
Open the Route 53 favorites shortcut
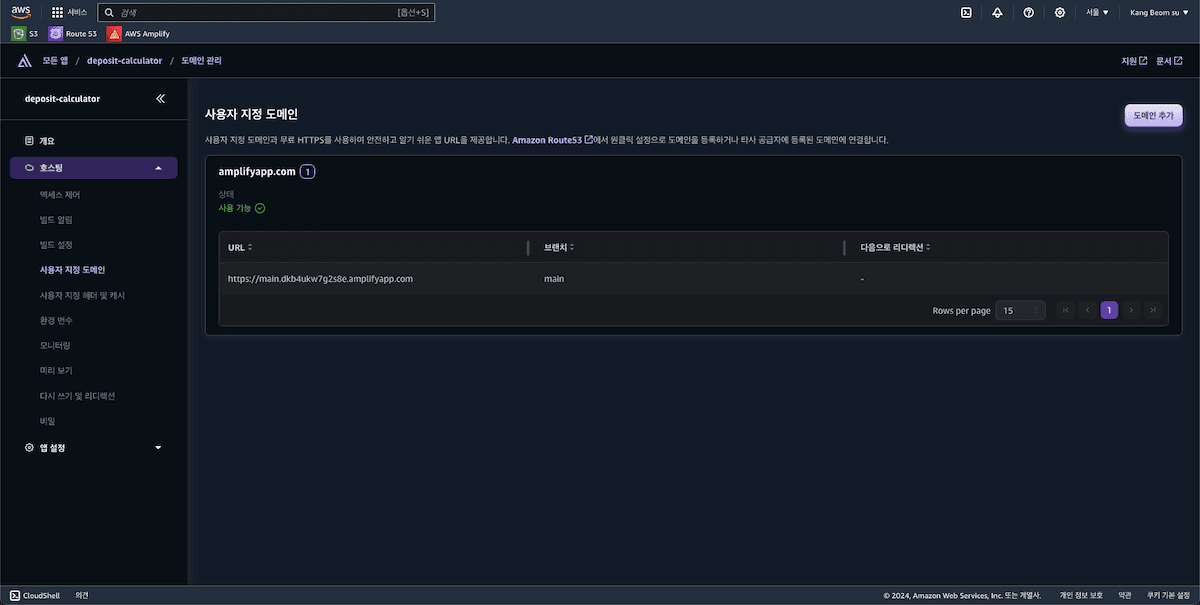click(x=73, y=33)
